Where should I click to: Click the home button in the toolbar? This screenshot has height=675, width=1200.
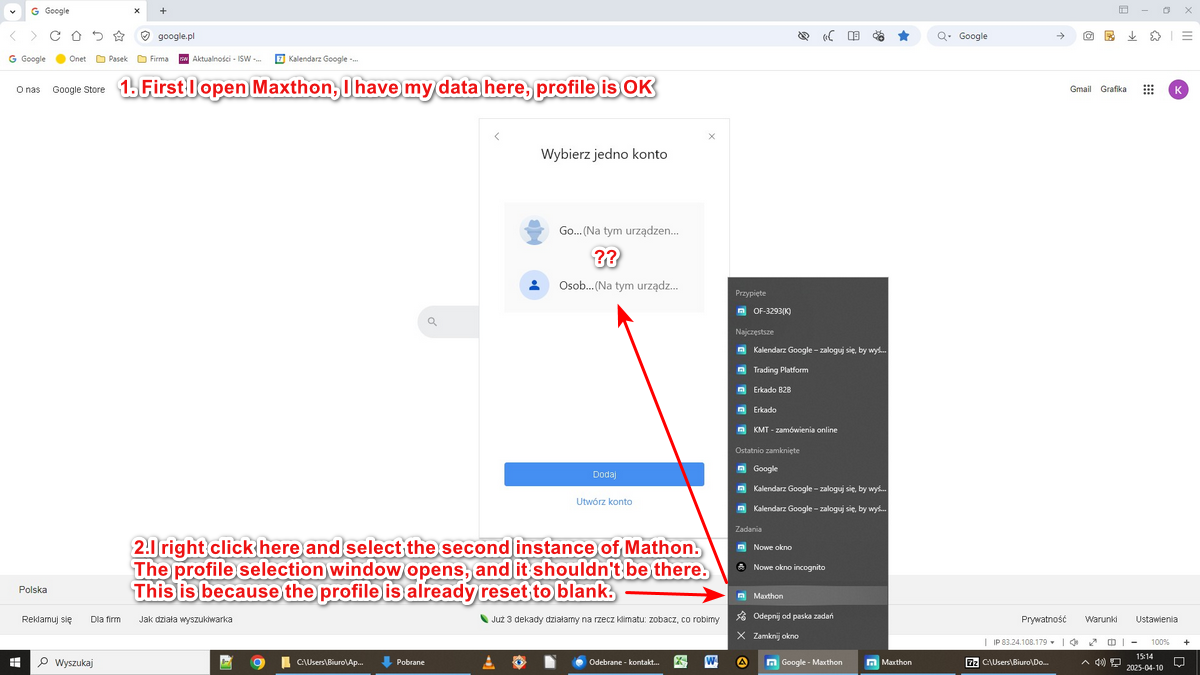tap(76, 36)
